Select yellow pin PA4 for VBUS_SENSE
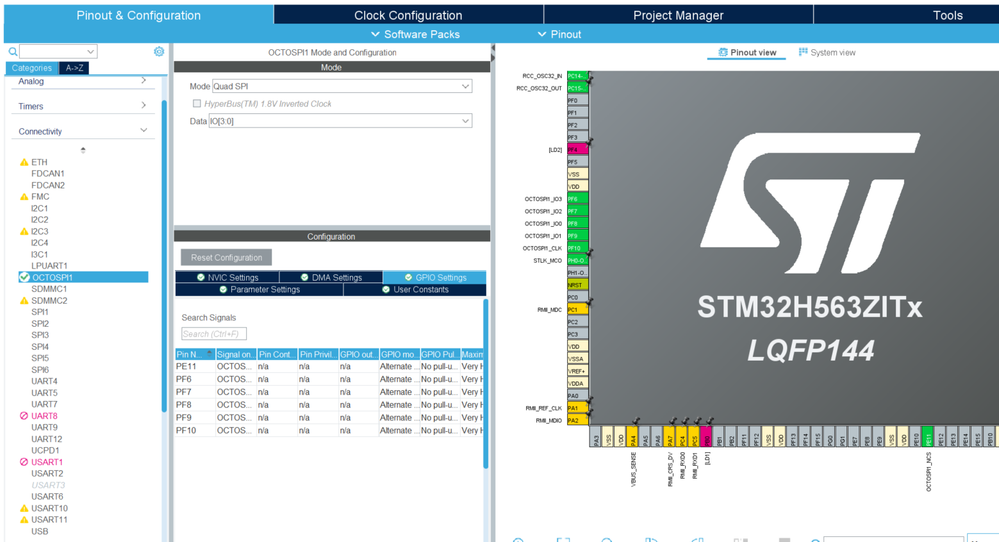Viewport: 999px width, 542px height. pos(632,436)
